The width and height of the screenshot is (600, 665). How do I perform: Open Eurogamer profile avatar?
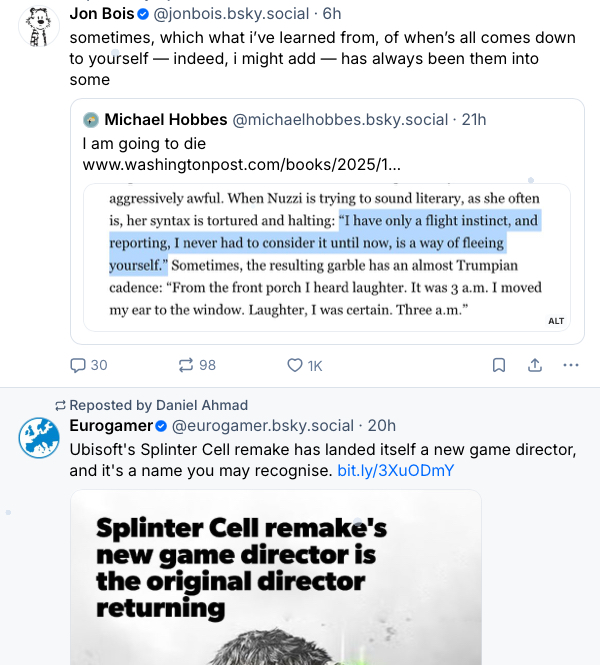point(38,439)
